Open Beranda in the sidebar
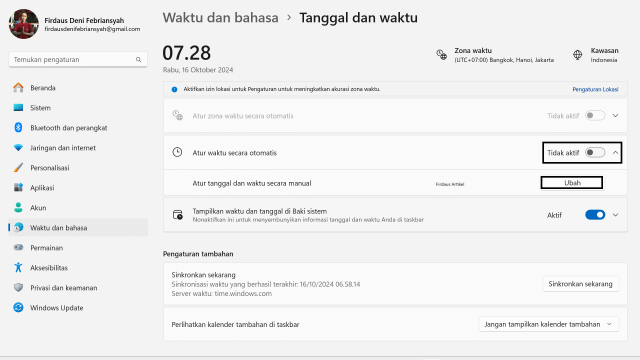640x360 pixels. point(78,88)
